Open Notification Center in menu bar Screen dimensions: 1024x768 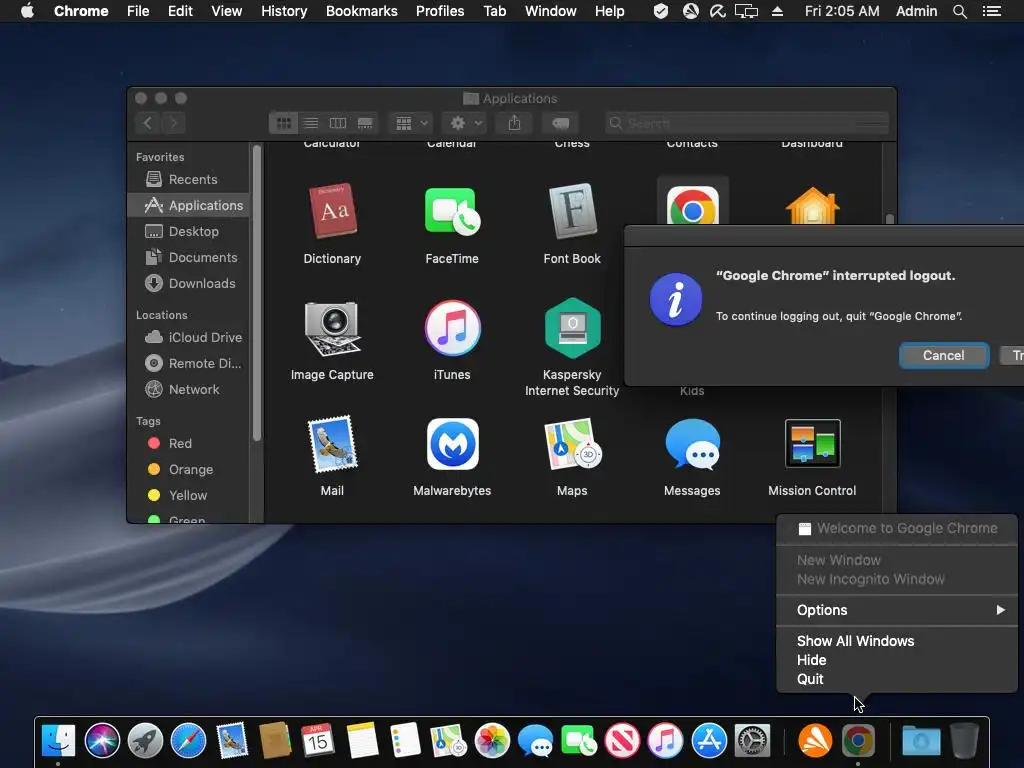pos(991,11)
